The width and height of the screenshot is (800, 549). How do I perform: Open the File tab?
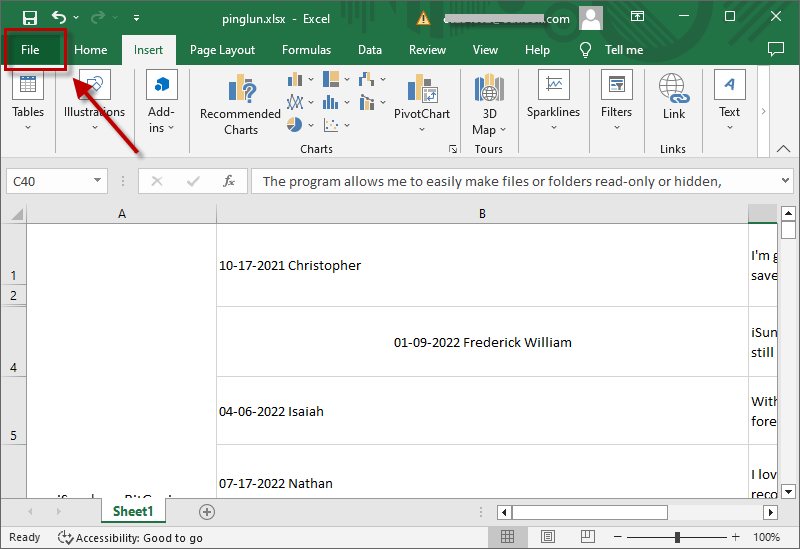point(30,49)
